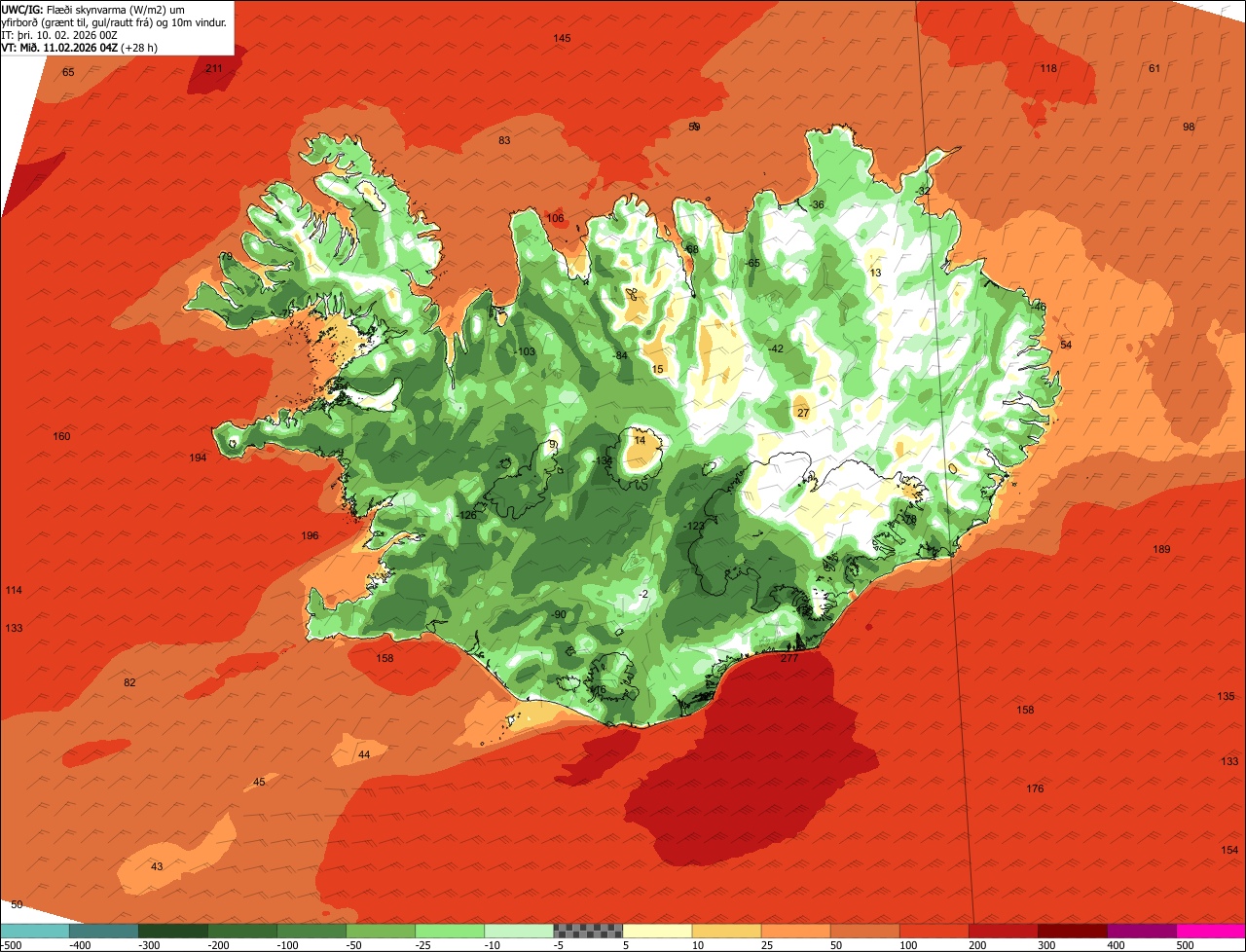Image resolution: width=1246 pixels, height=952 pixels.
Task: Click the title line 'UWC/IG: Flæði skynvarma (W/m2) um'
Action: coord(93,9)
